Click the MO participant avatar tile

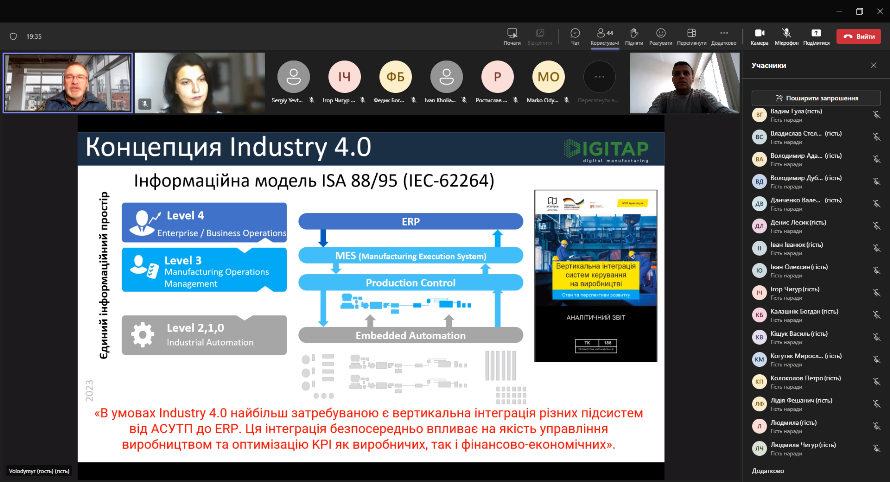[x=548, y=77]
